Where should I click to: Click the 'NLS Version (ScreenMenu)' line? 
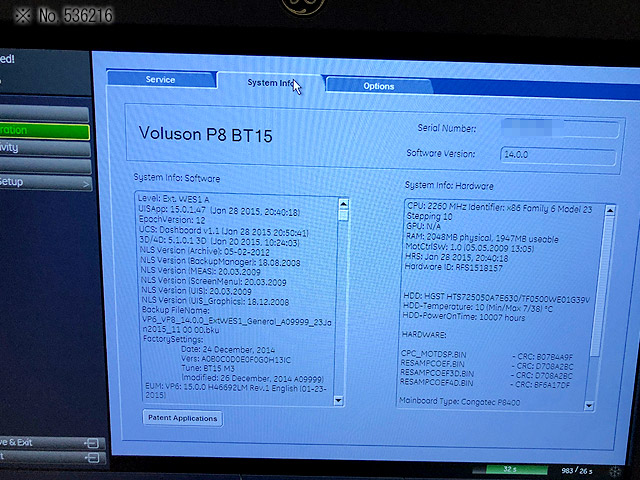click(214, 281)
